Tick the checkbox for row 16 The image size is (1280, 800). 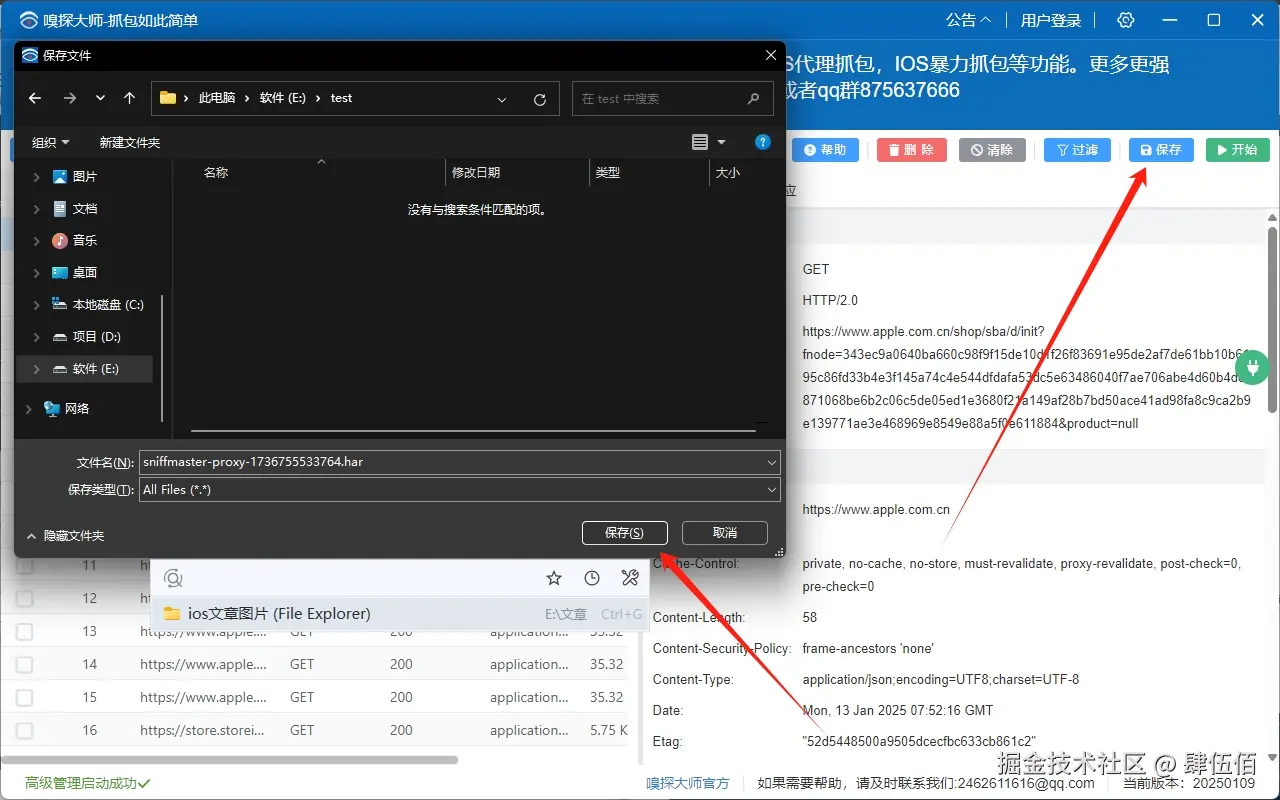[24, 731]
